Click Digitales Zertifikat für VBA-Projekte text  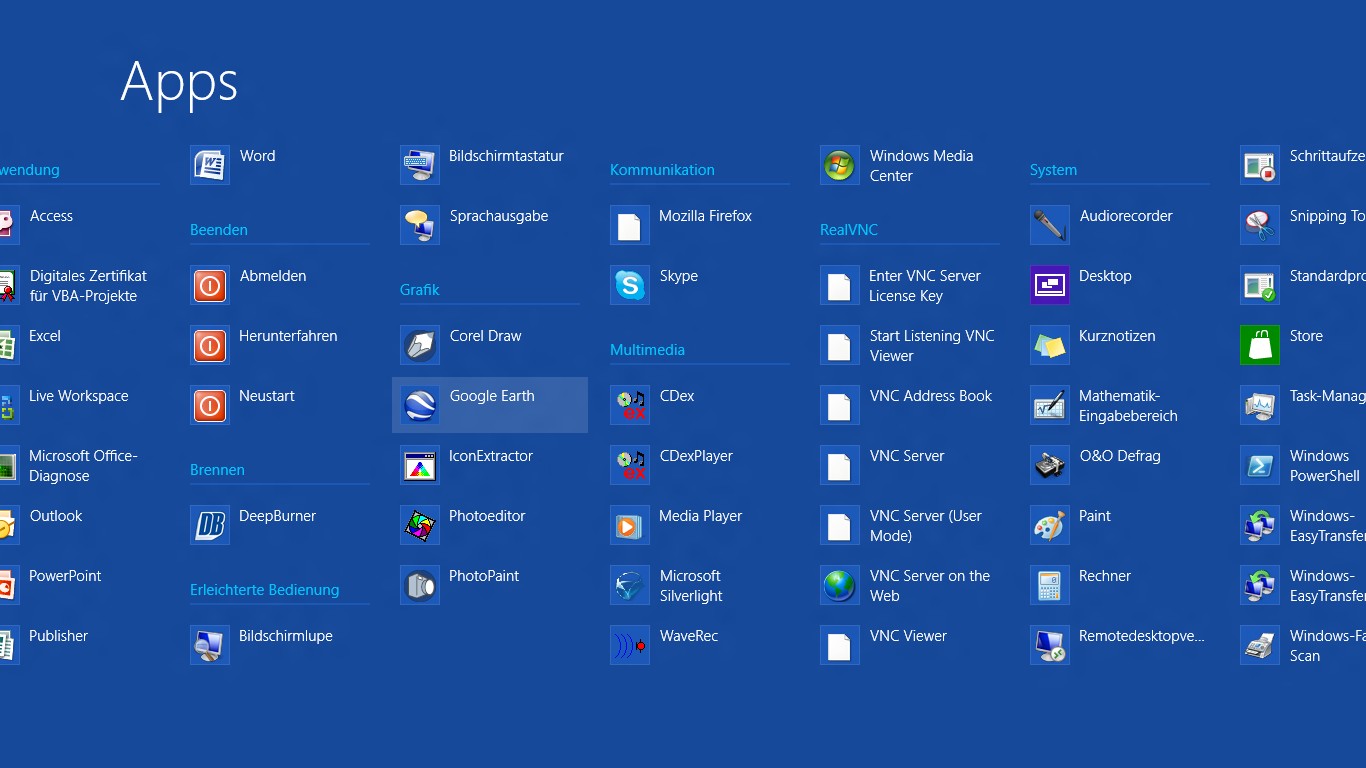pyautogui.click(x=88, y=286)
